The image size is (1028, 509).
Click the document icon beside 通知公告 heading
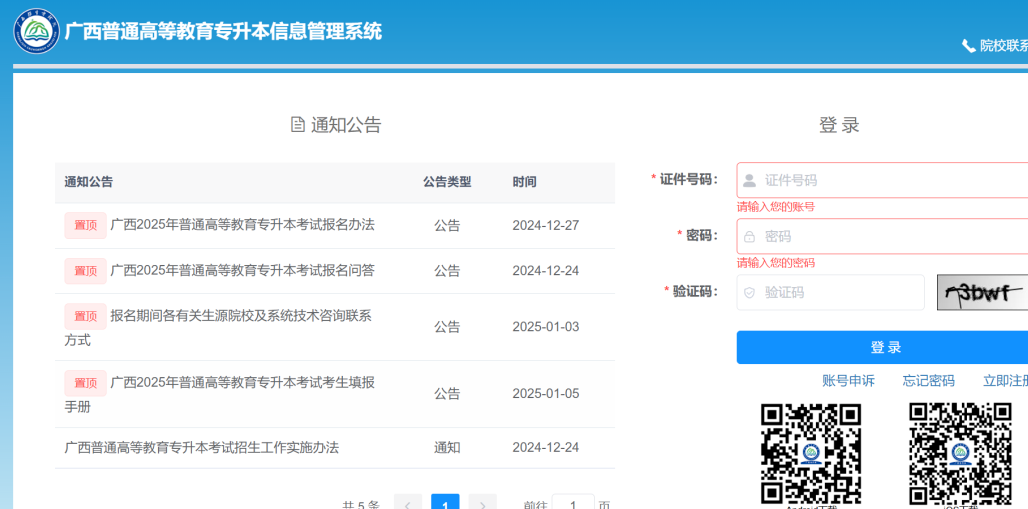click(297, 125)
